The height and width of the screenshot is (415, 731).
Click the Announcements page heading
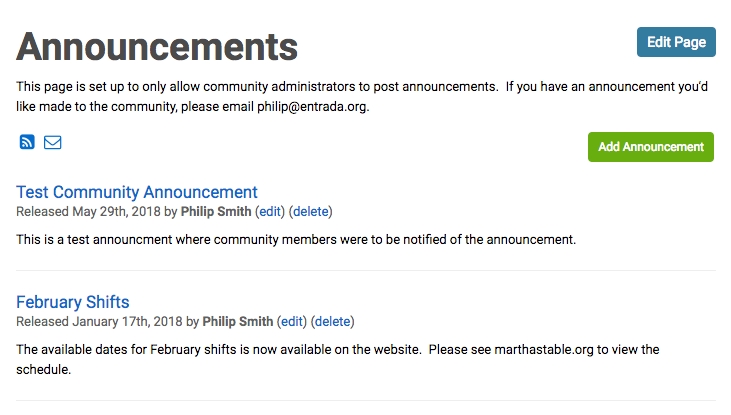(157, 46)
